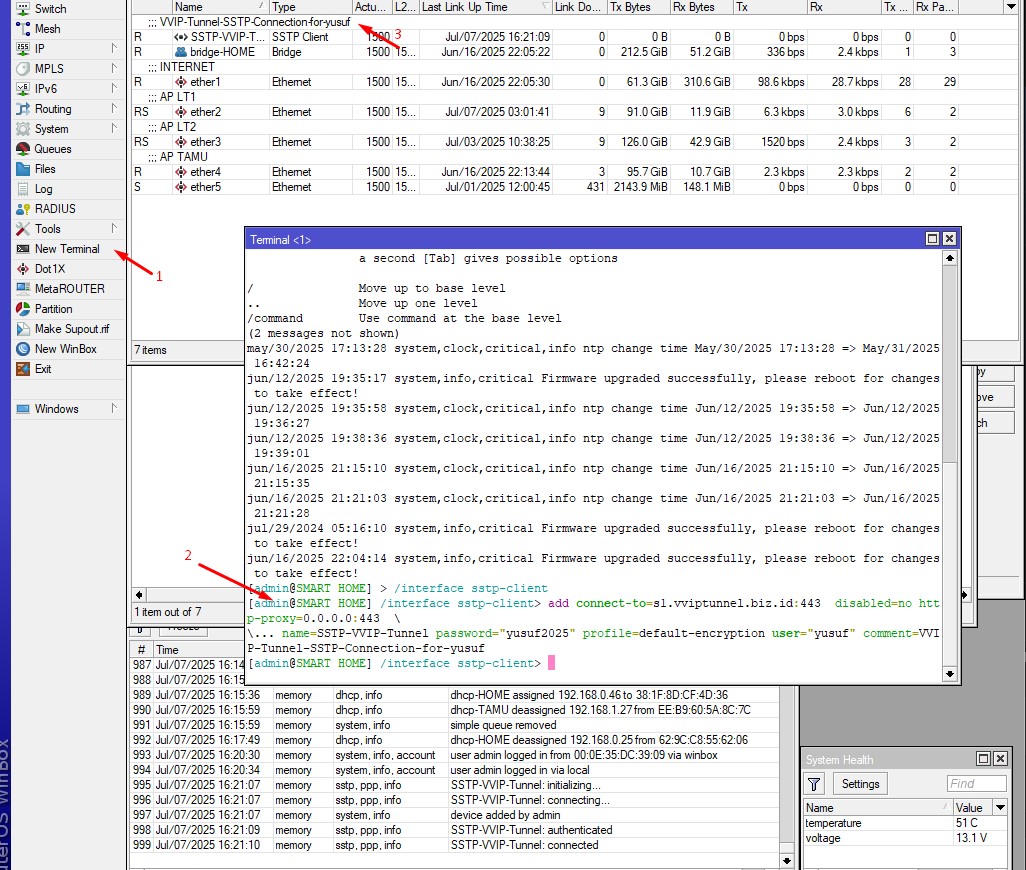Select log entry 'SSTP-VVIP-Tunnel: connected'
Image resolution: width=1026 pixels, height=870 pixels.
coord(455,845)
